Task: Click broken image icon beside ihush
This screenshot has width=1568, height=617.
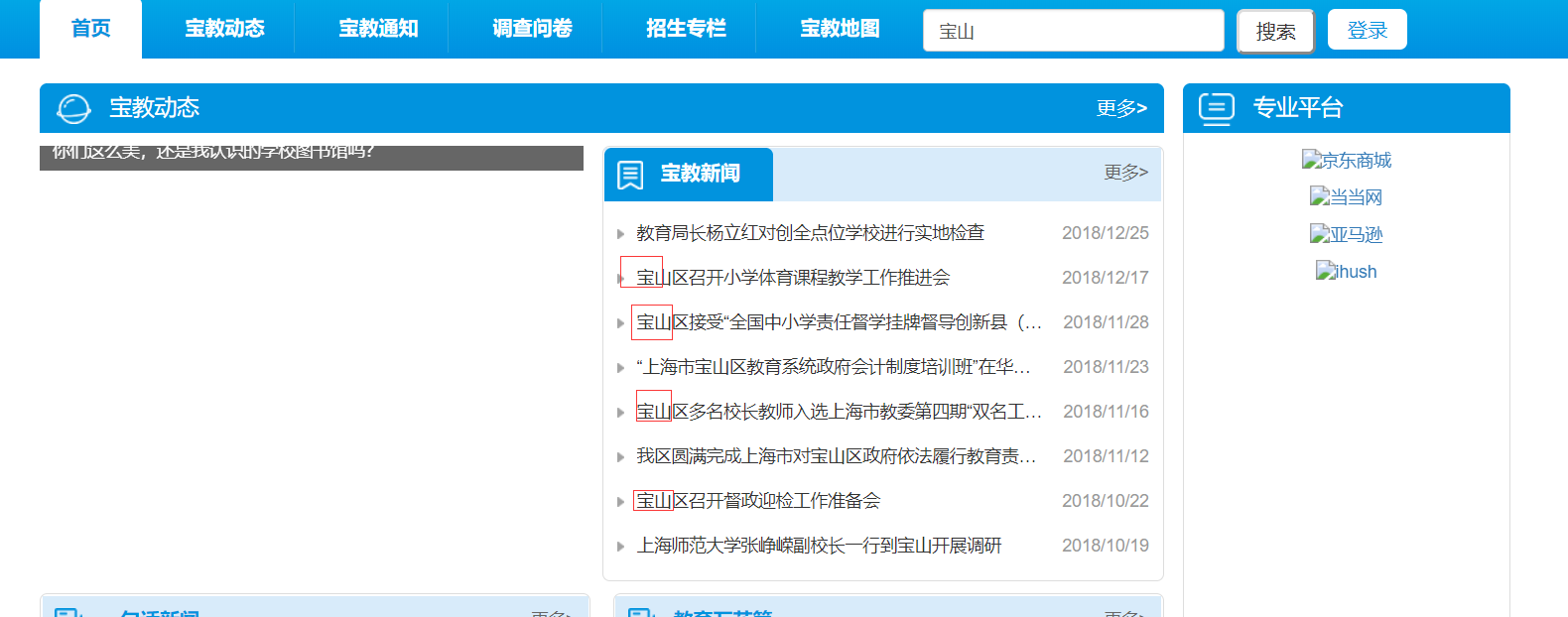Action: [1325, 270]
